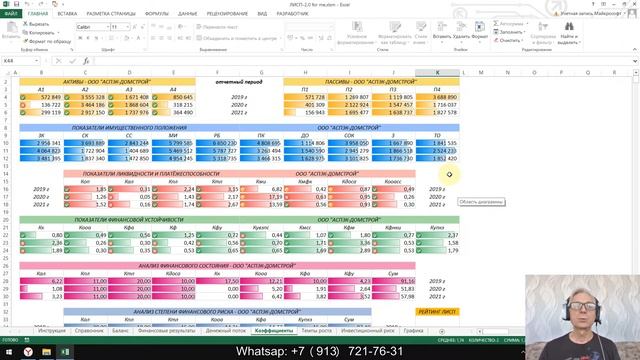Click Найти и выделить binoculars icon

pos(569,33)
